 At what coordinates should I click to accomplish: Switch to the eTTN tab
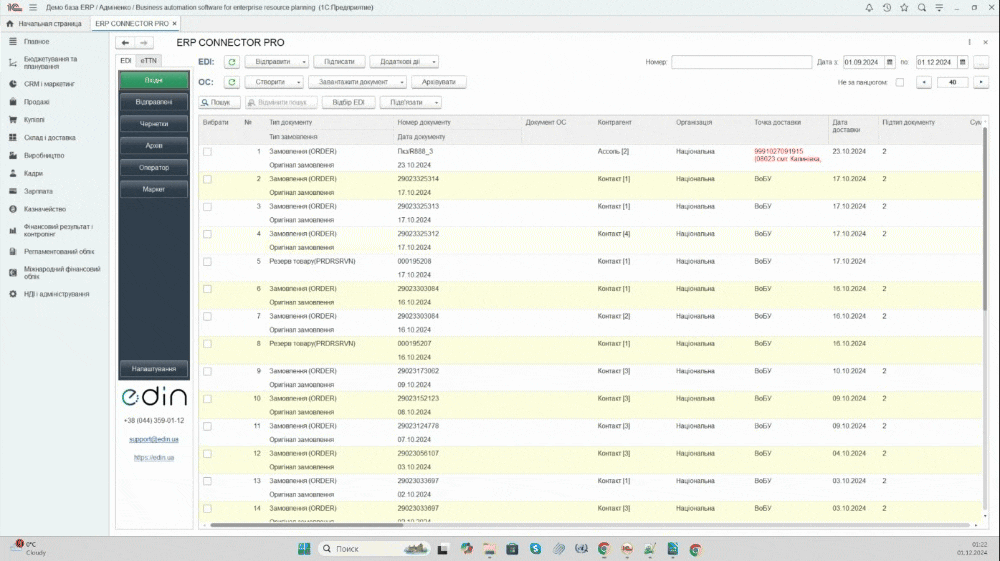coord(148,61)
